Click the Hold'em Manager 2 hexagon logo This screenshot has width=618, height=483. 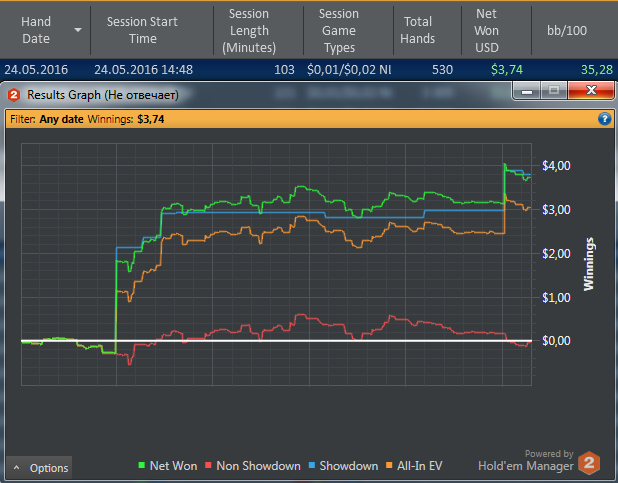[x=589, y=462]
